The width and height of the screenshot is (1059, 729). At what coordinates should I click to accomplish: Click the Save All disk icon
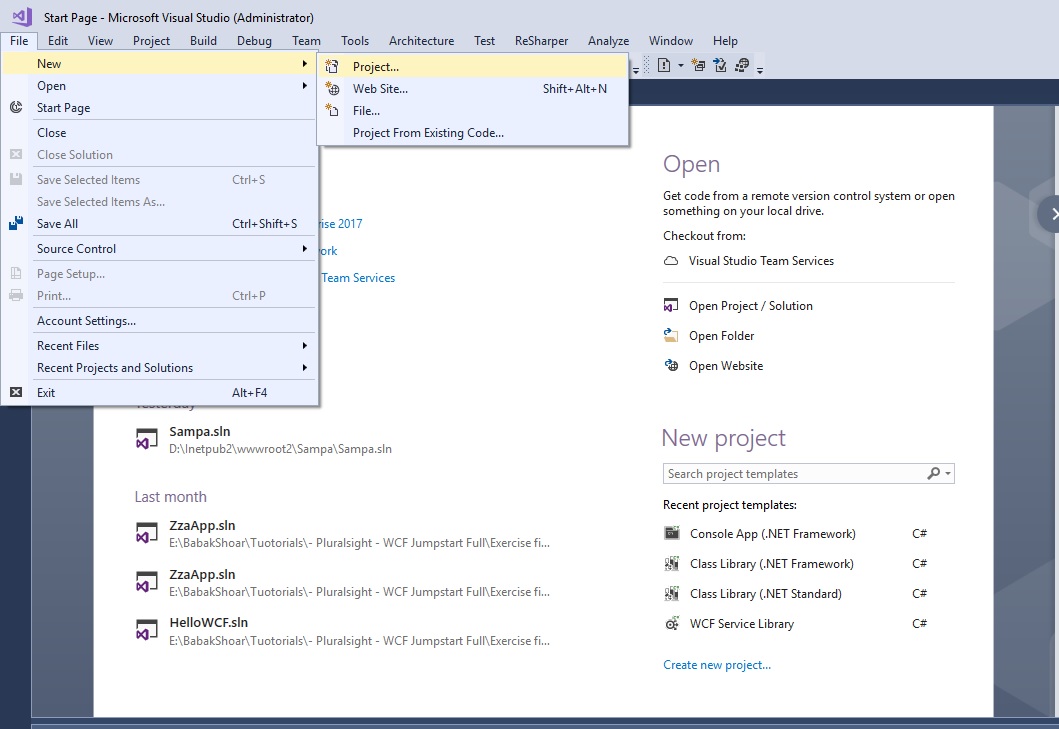pyautogui.click(x=16, y=223)
